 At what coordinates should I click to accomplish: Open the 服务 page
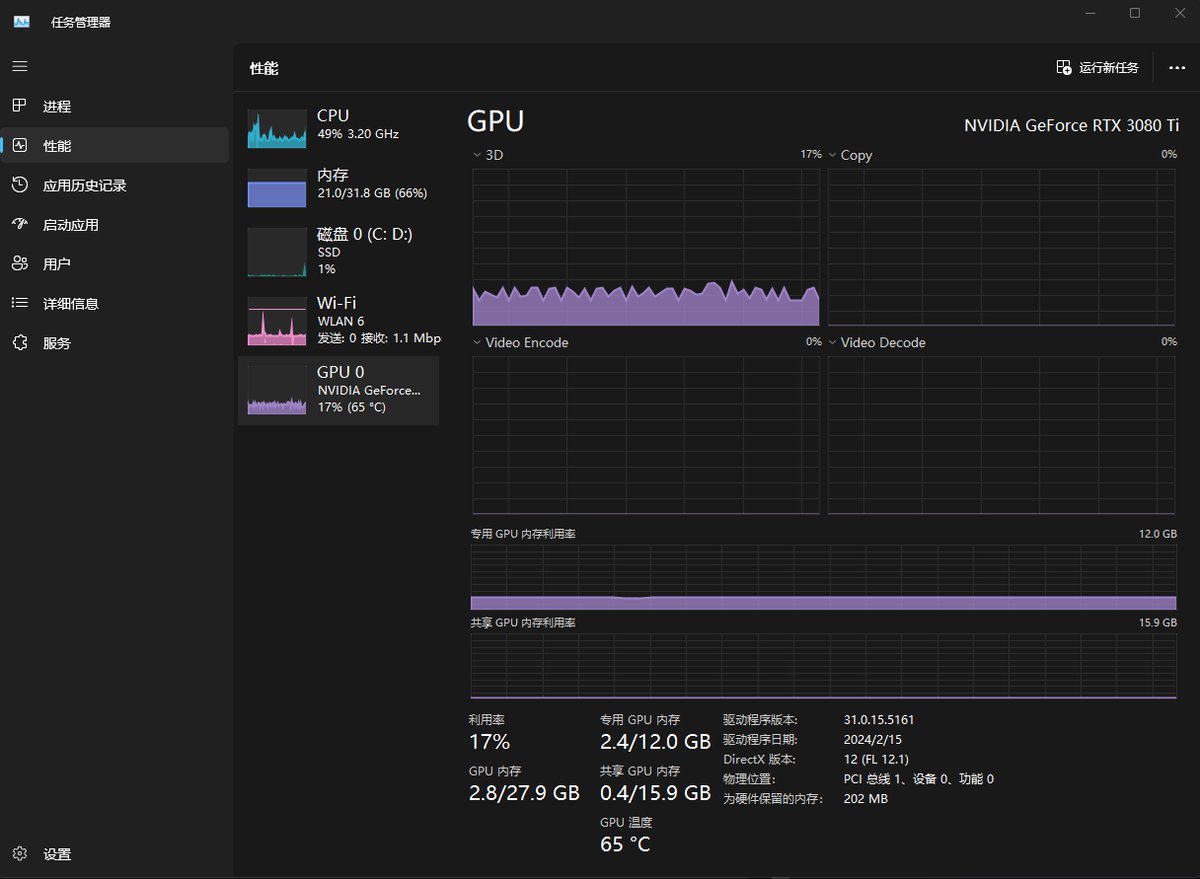[115, 342]
